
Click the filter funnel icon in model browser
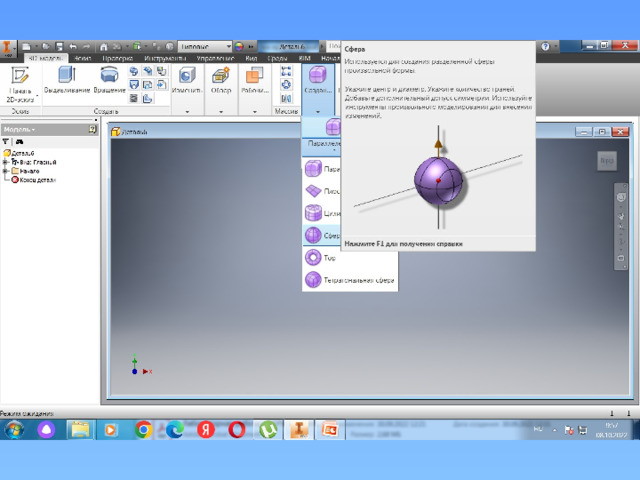tap(7, 142)
